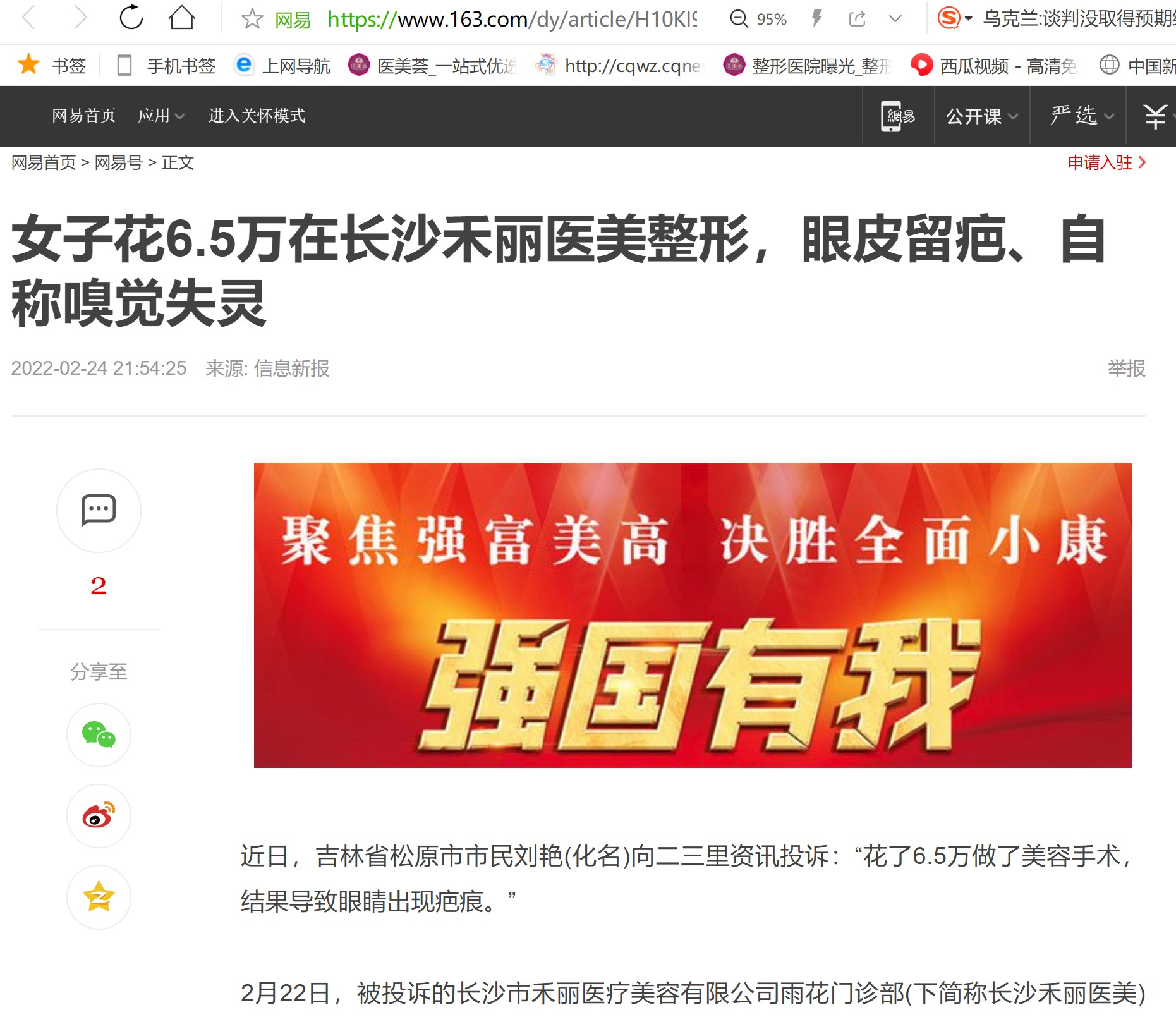Open the 强国有我 banner image
1176x1017 pixels.
(x=693, y=615)
